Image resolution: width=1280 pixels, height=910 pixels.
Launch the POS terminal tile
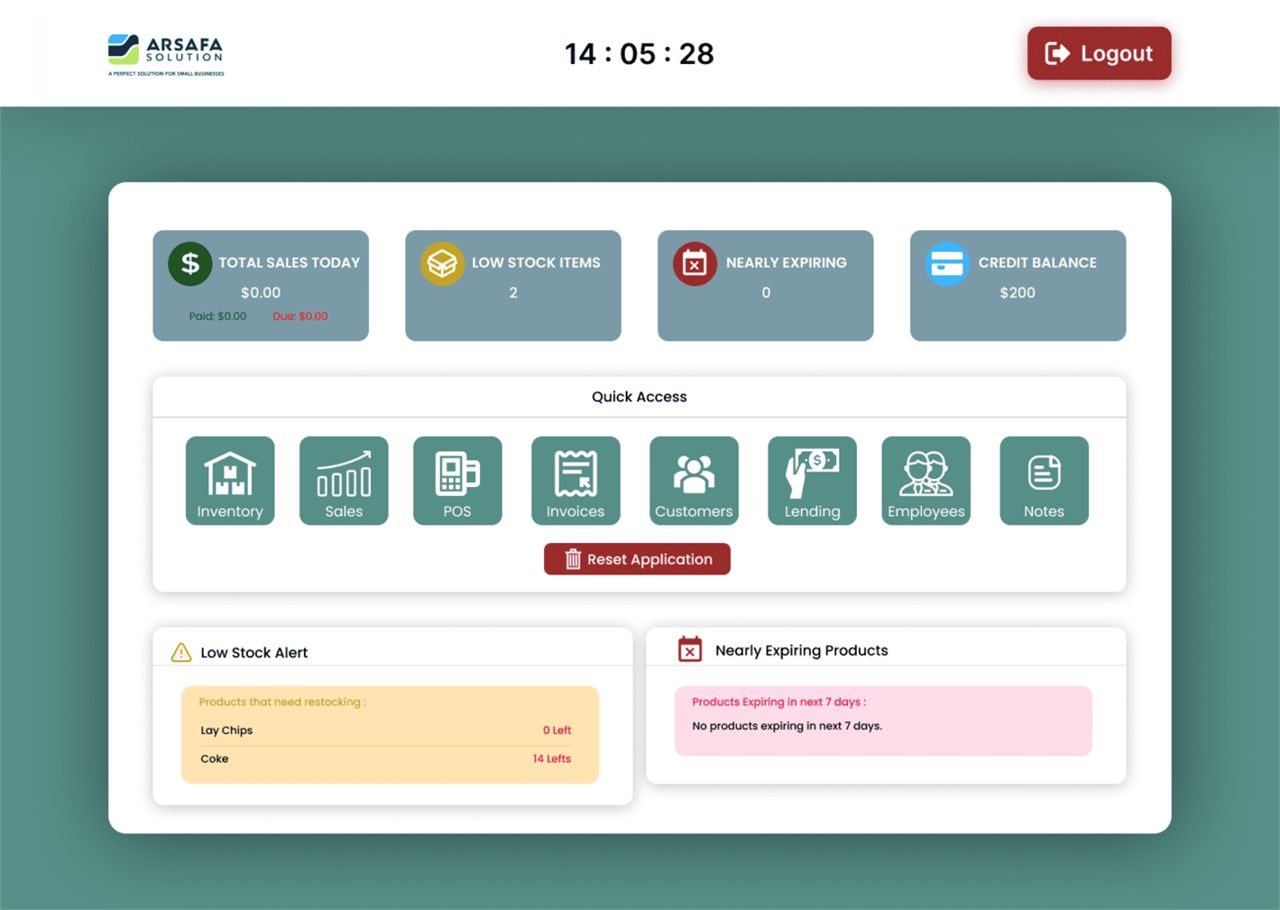point(458,481)
